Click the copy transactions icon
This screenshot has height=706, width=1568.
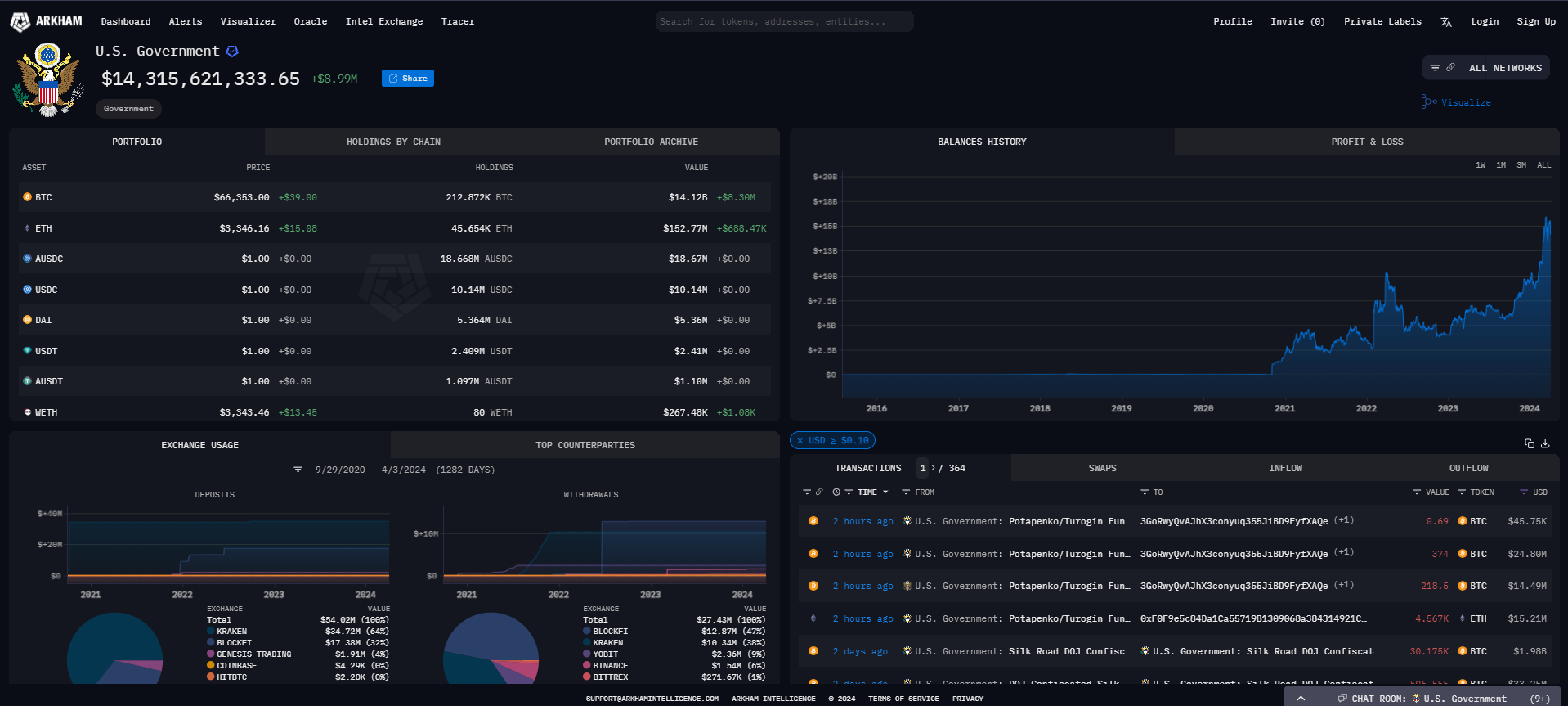1529,443
